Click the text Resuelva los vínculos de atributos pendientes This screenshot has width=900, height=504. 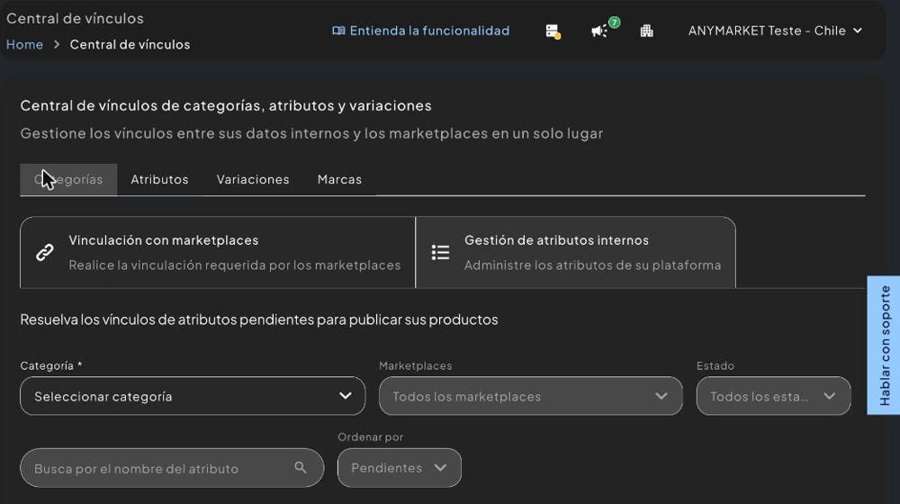[x=259, y=319]
